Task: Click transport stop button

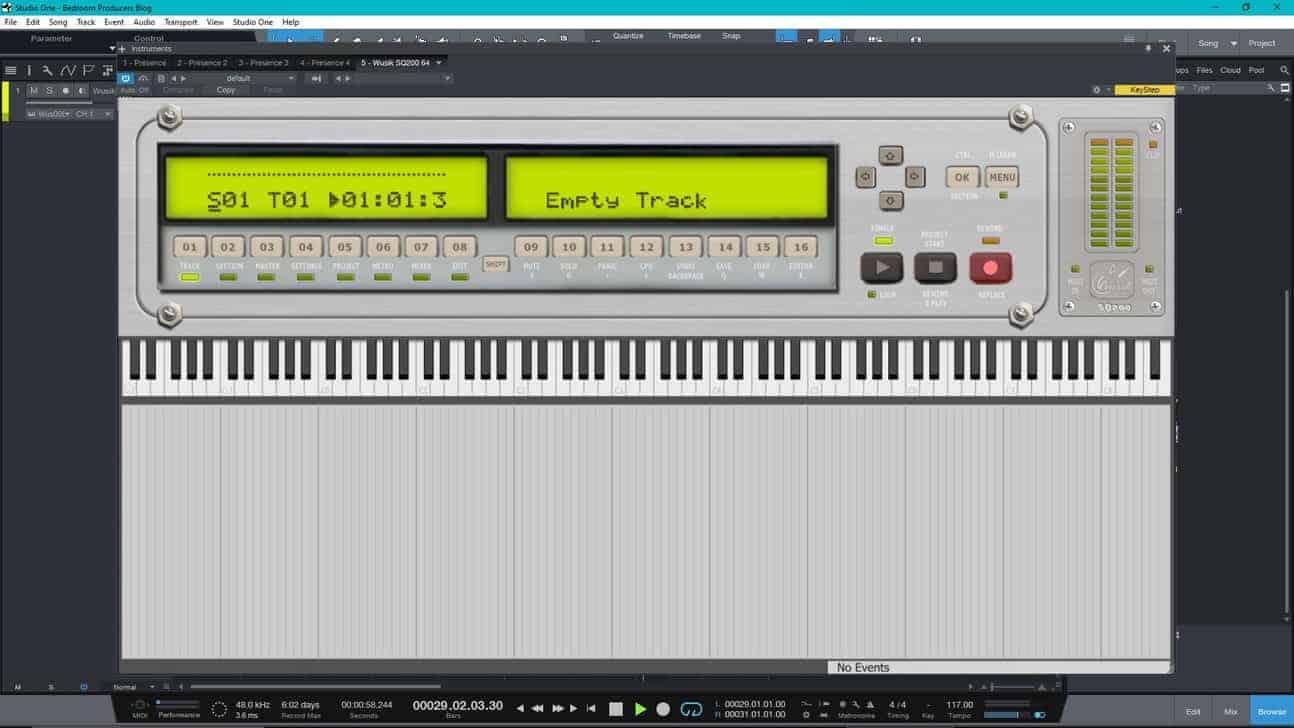Action: pos(616,709)
